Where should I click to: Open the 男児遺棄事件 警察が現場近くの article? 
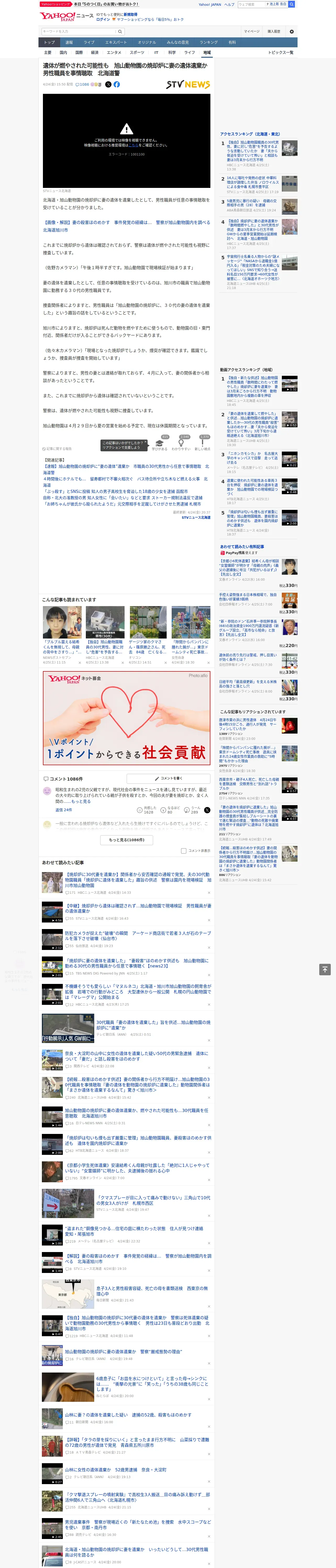coord(138,1525)
